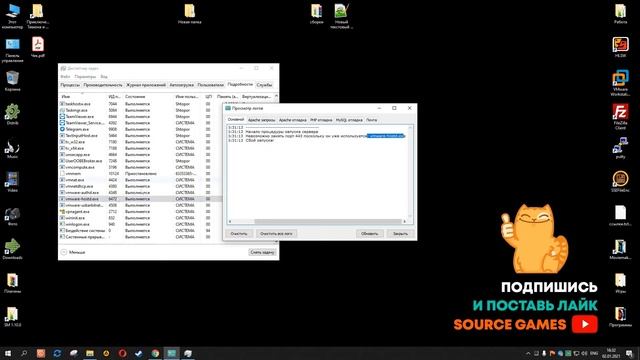Select the winlogon.exe process row

pos(141,224)
